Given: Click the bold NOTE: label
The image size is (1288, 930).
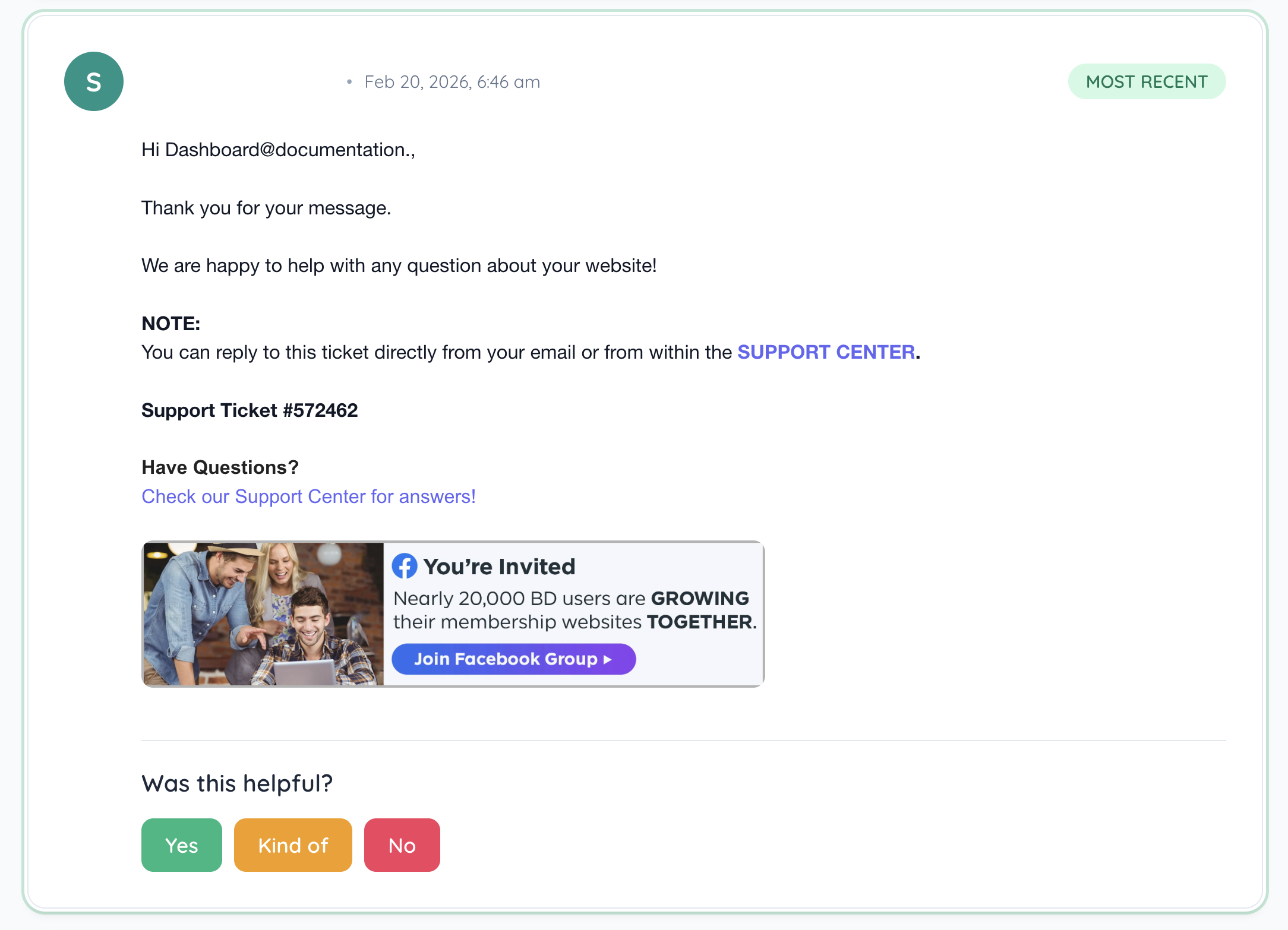Looking at the screenshot, I should [171, 324].
